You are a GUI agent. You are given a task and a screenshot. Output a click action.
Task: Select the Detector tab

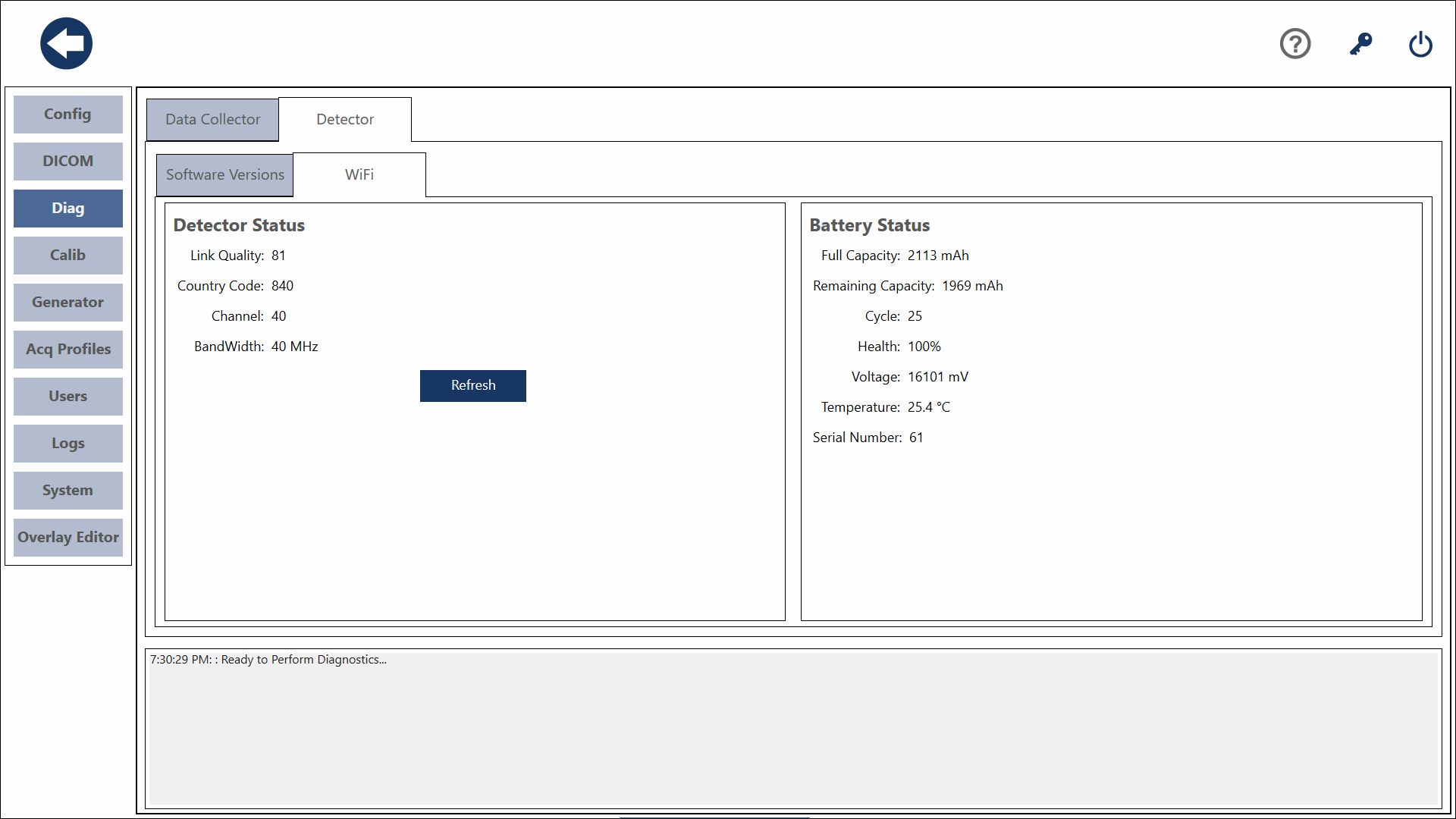pos(345,119)
